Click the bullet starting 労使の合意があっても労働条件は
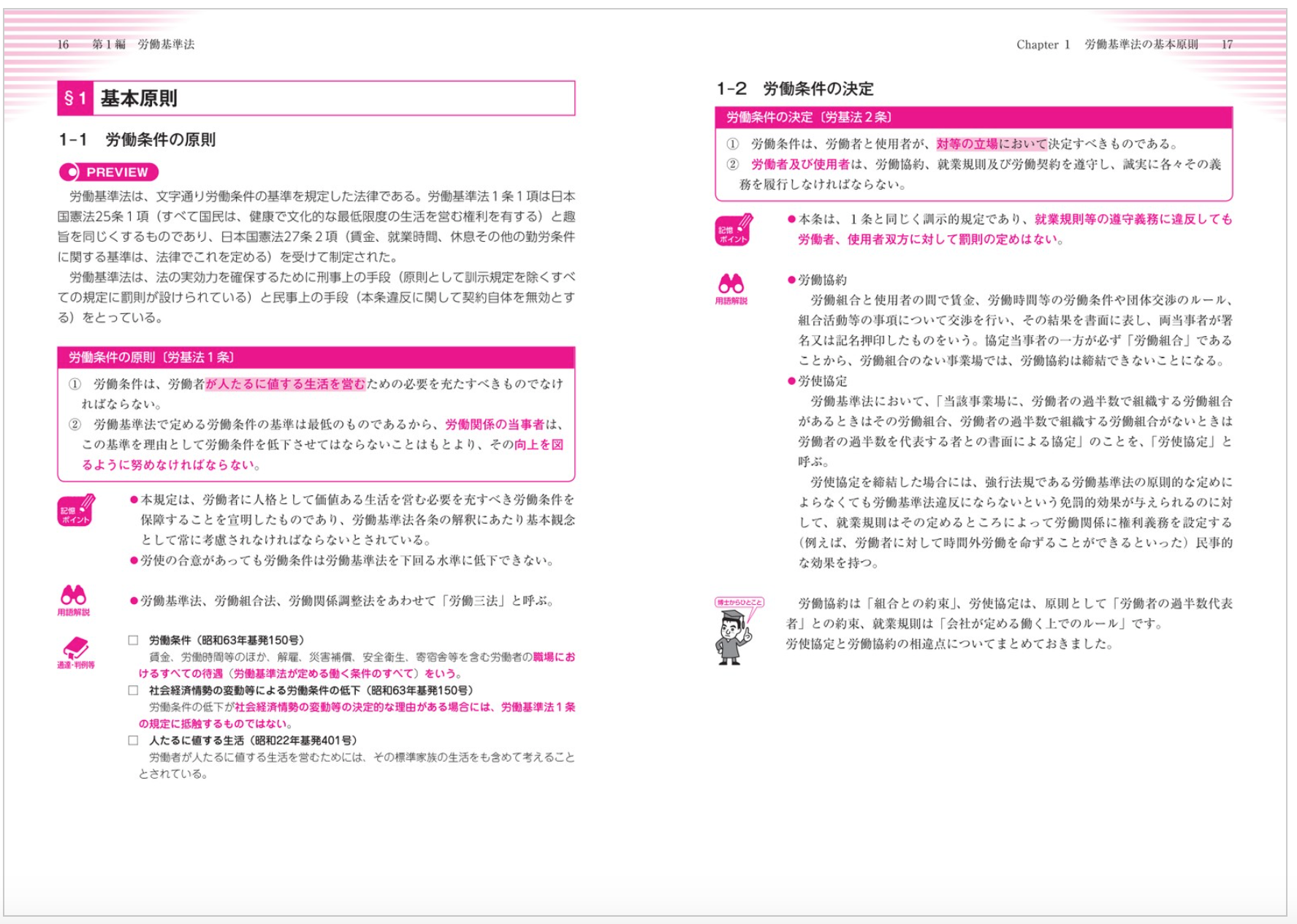The width and height of the screenshot is (1297, 924). [x=342, y=560]
